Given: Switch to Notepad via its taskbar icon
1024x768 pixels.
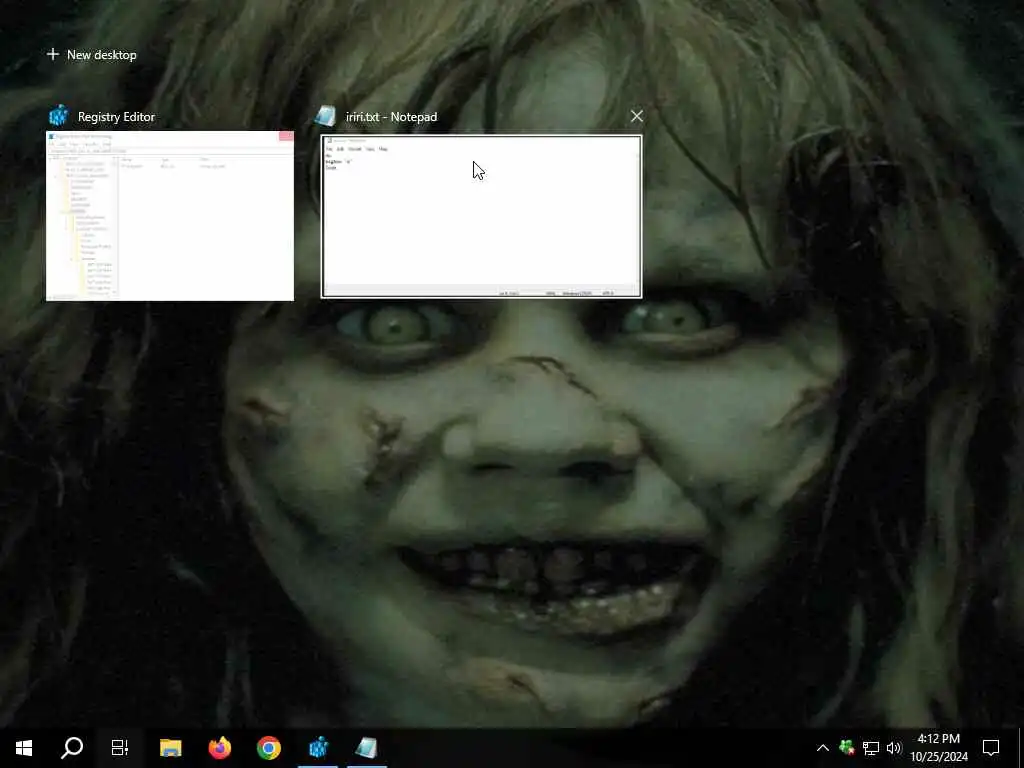Looking at the screenshot, I should pyautogui.click(x=367, y=748).
